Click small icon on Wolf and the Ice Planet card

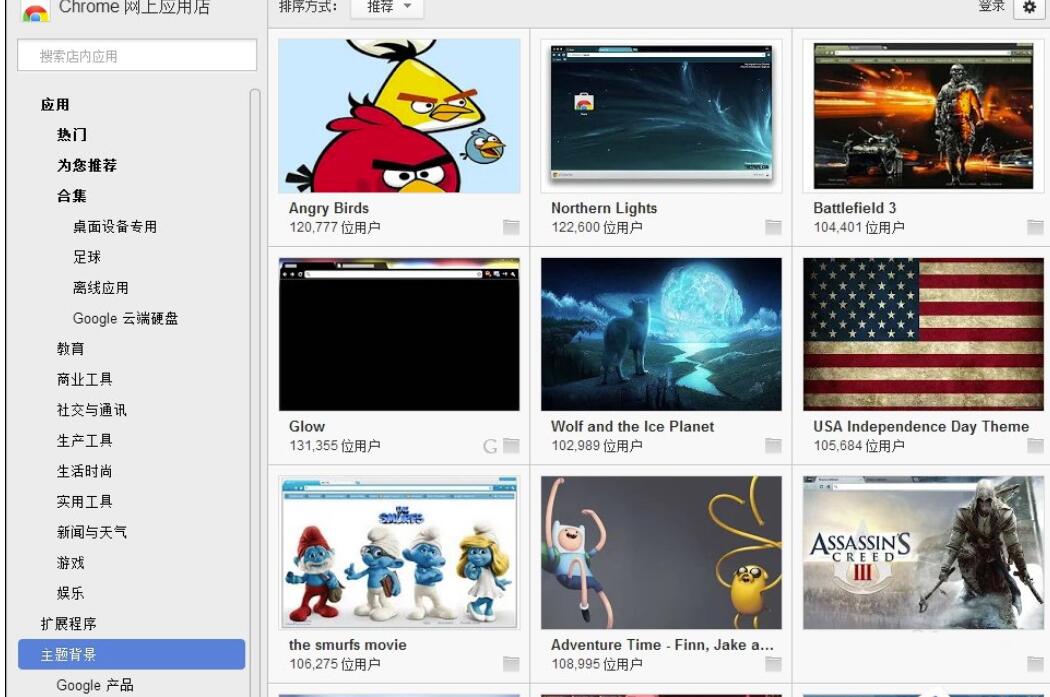[773, 446]
